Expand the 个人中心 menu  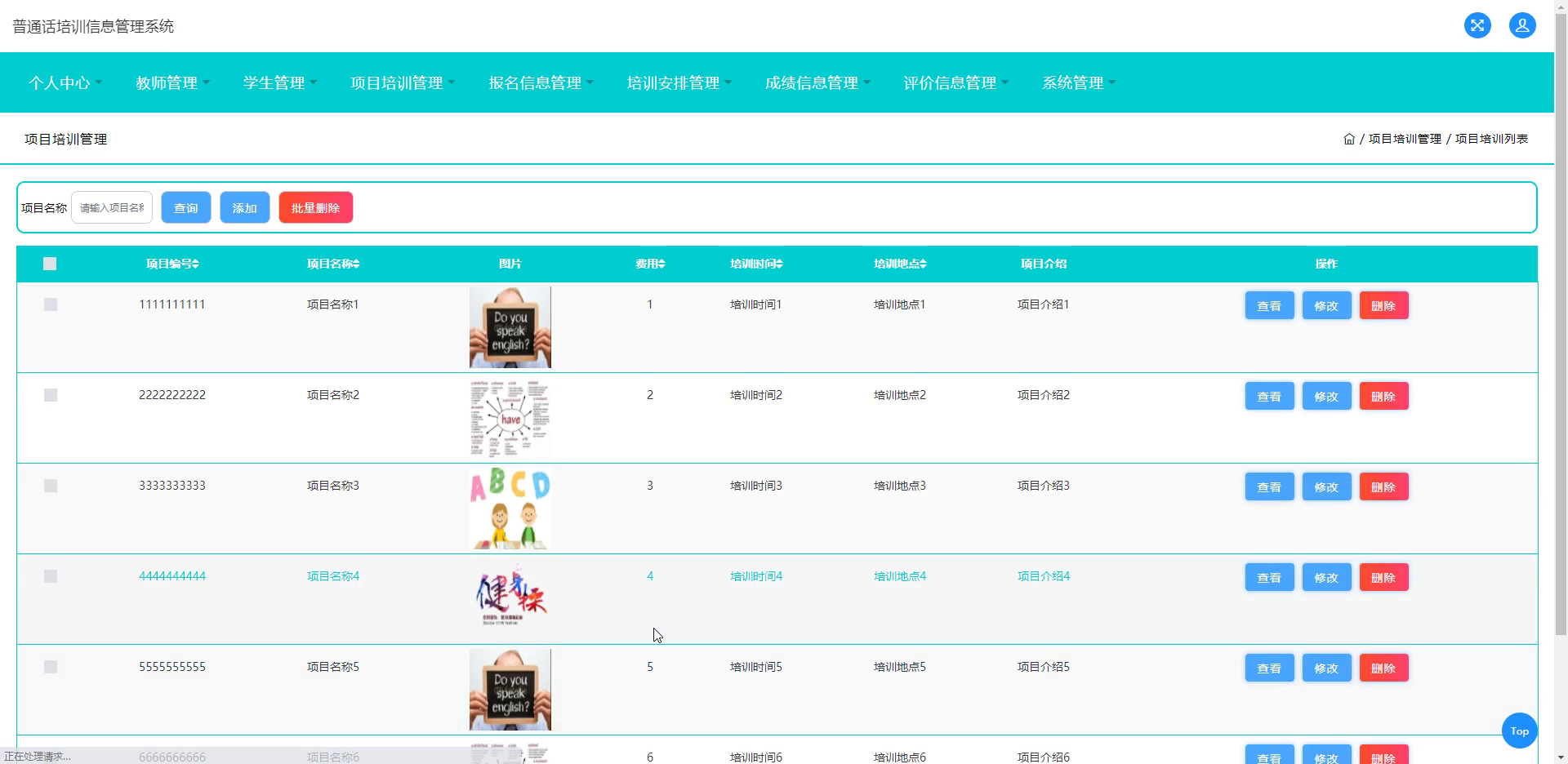(x=65, y=82)
